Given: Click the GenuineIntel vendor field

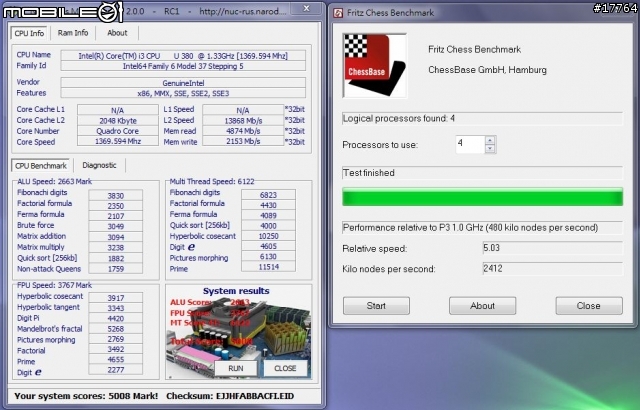Looking at the screenshot, I should click(183, 83).
